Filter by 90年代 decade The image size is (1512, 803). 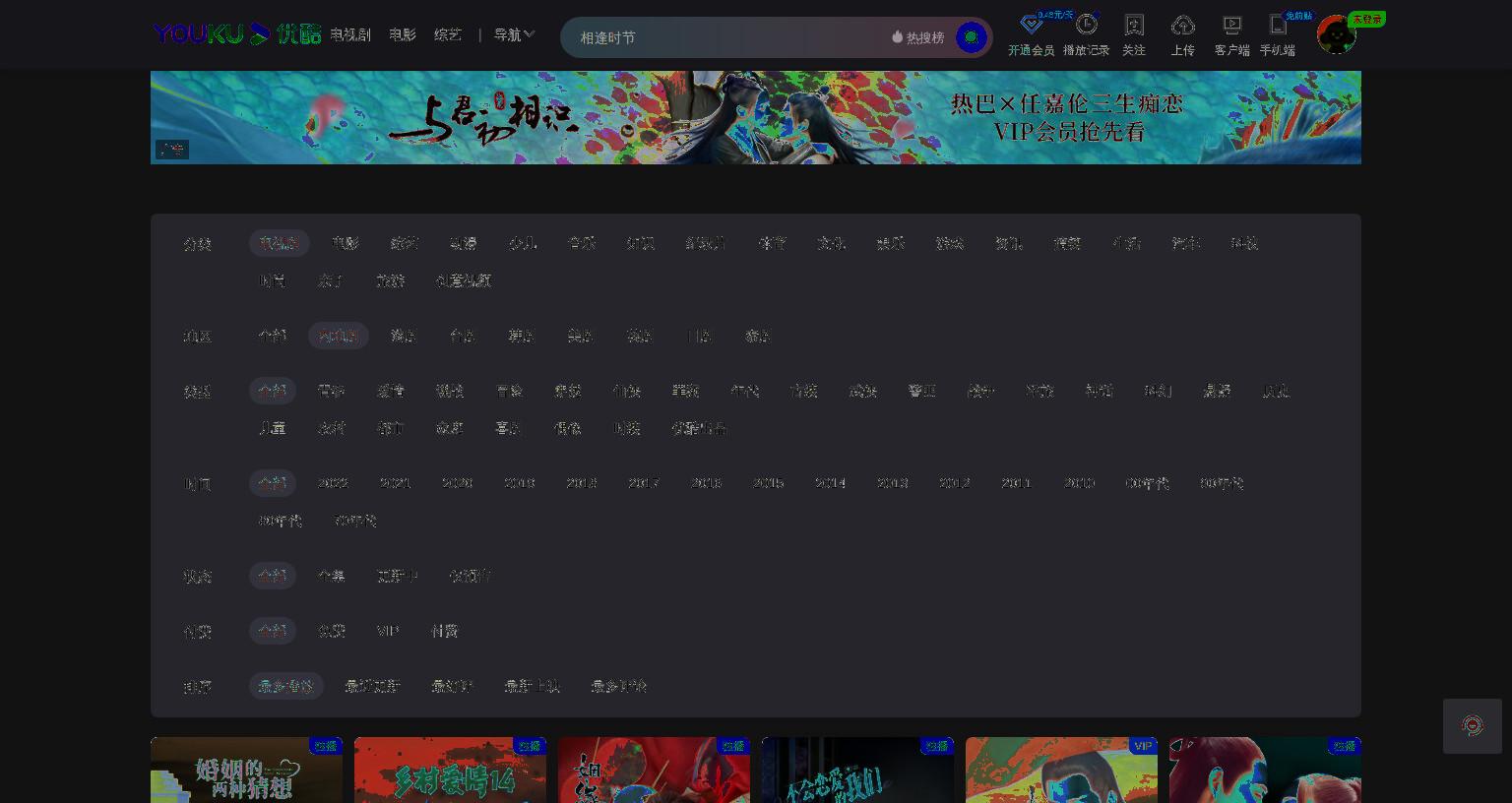[1222, 483]
